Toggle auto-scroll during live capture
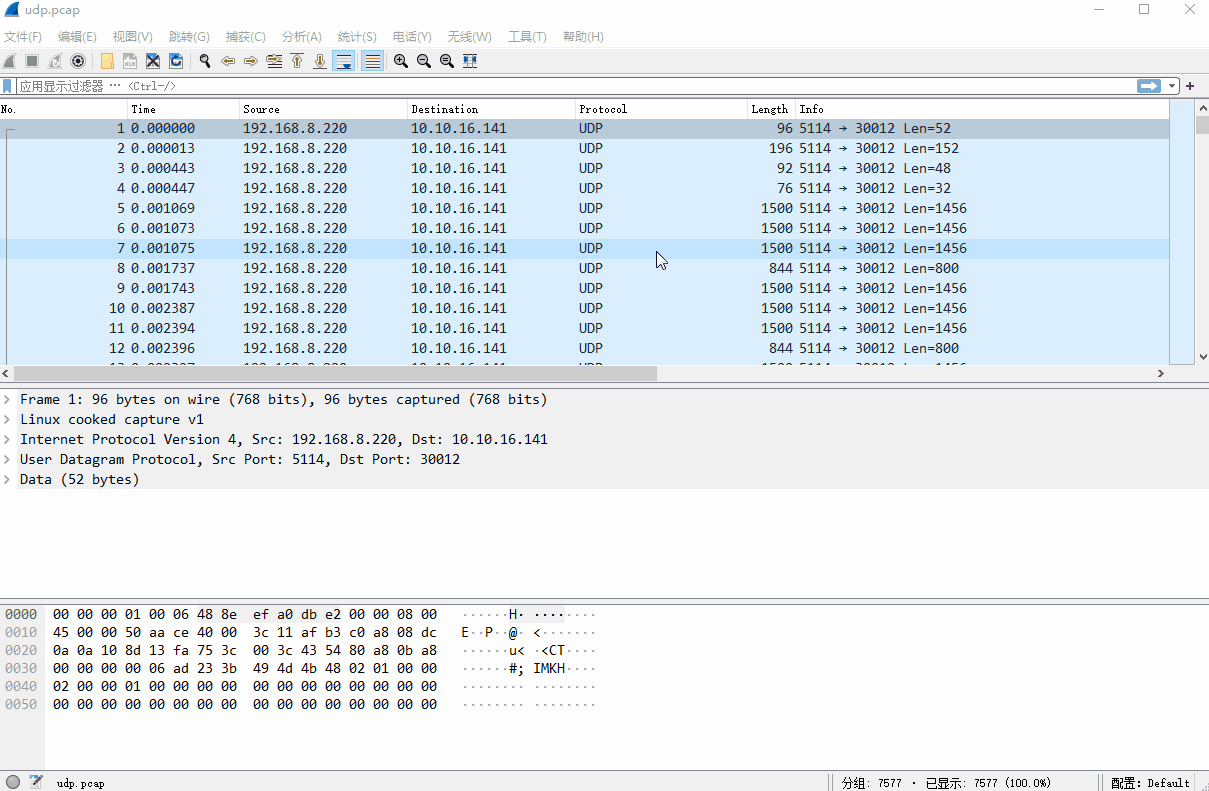Screen dimensions: 1209x791 coord(343,61)
